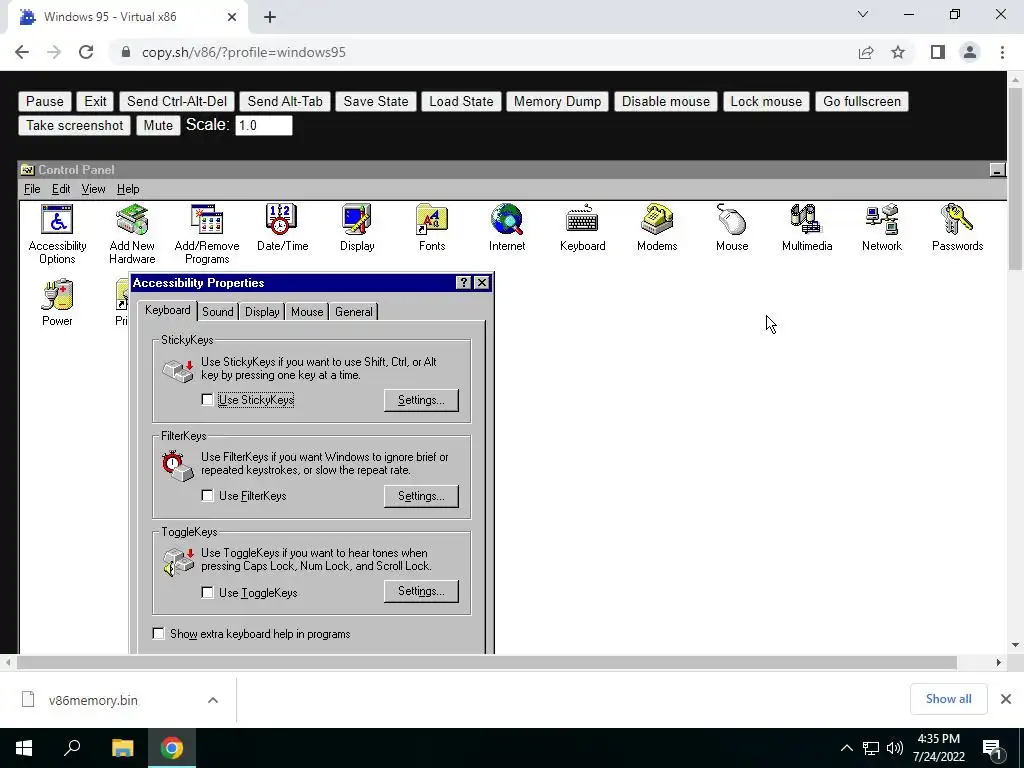The image size is (1024, 768).
Task: Open ToggleKeys Settings button
Action: point(421,591)
